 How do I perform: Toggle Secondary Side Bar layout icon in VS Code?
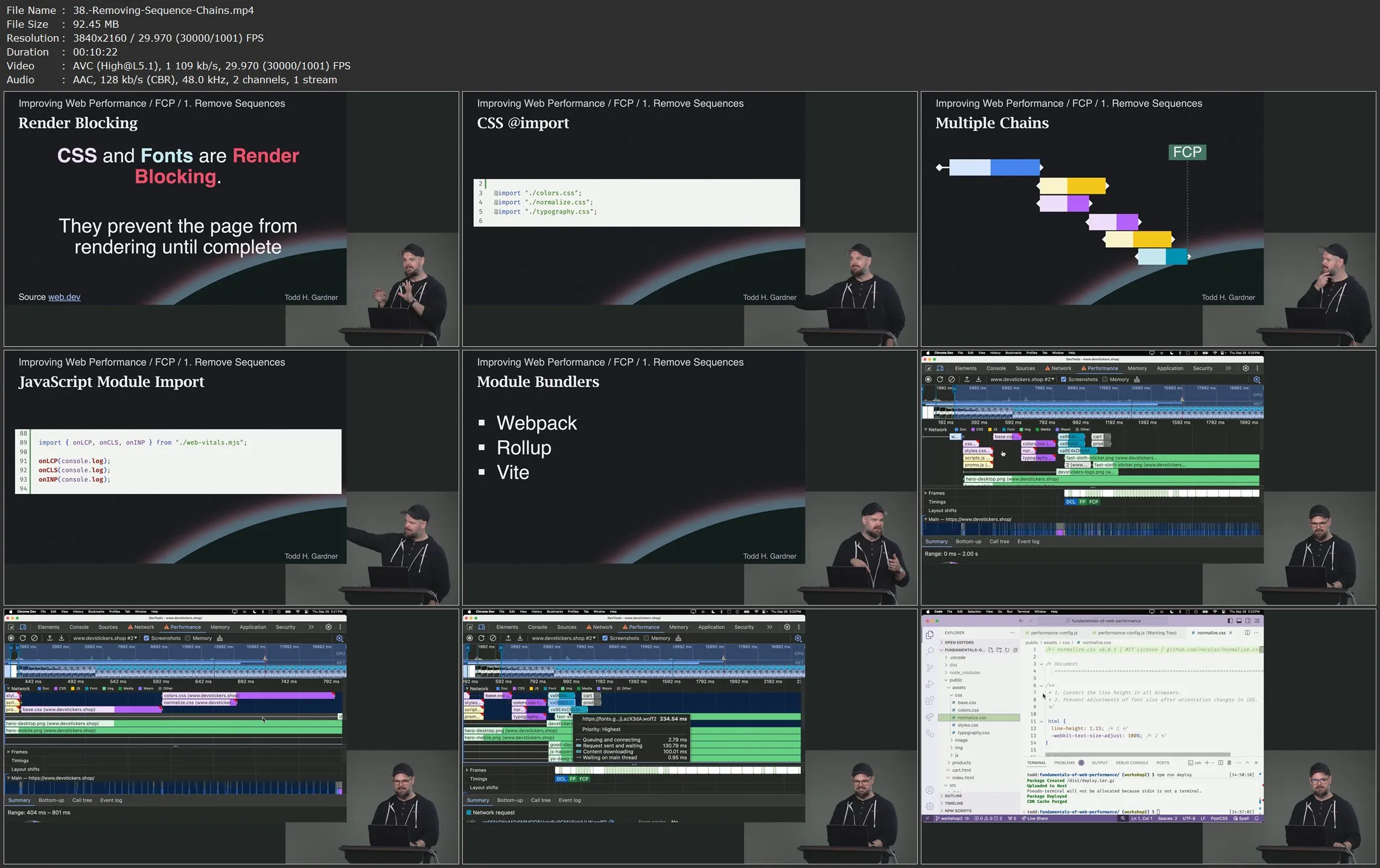point(1248,621)
